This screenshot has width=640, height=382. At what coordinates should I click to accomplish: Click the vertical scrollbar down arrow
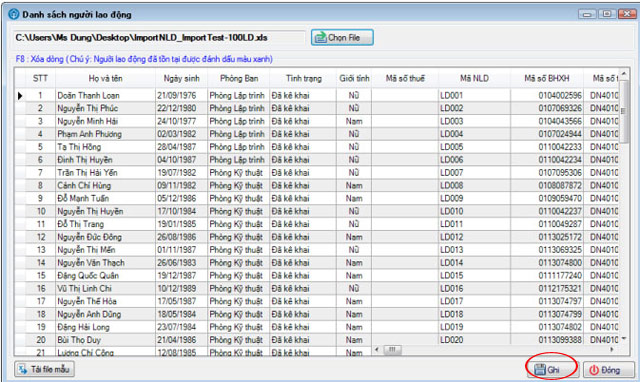click(x=623, y=339)
